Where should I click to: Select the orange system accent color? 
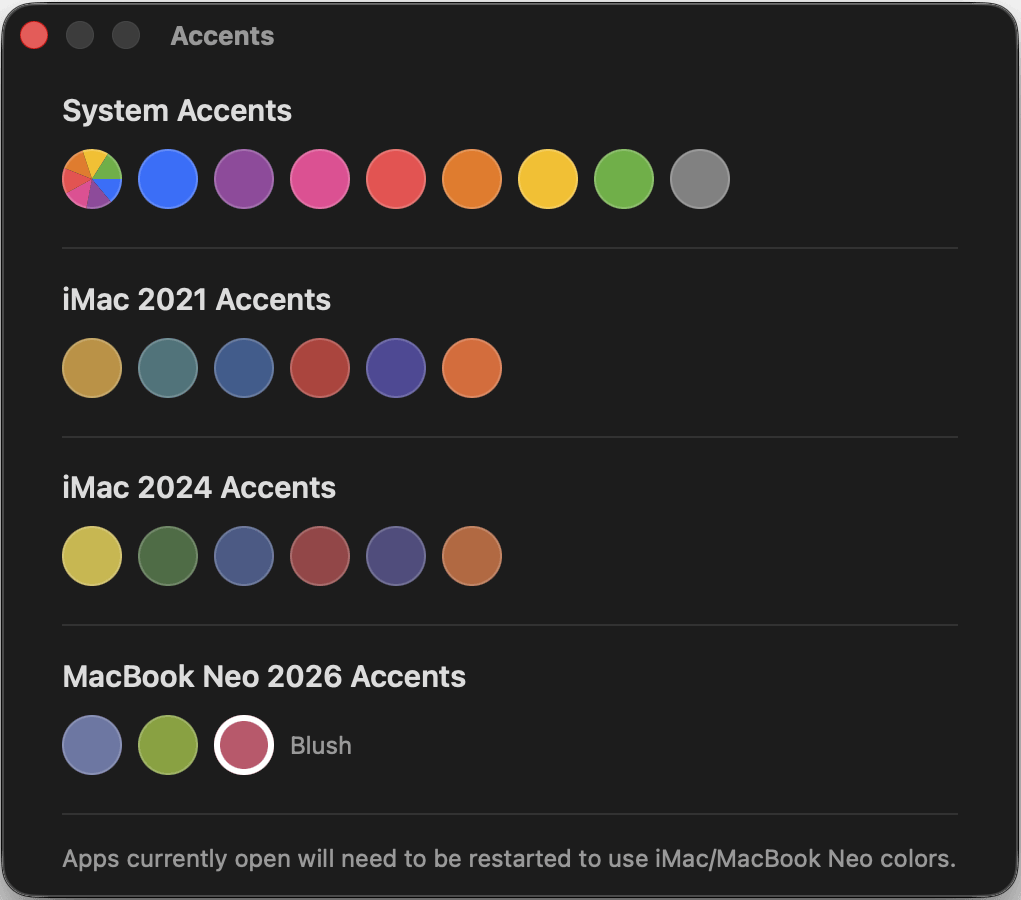(472, 179)
